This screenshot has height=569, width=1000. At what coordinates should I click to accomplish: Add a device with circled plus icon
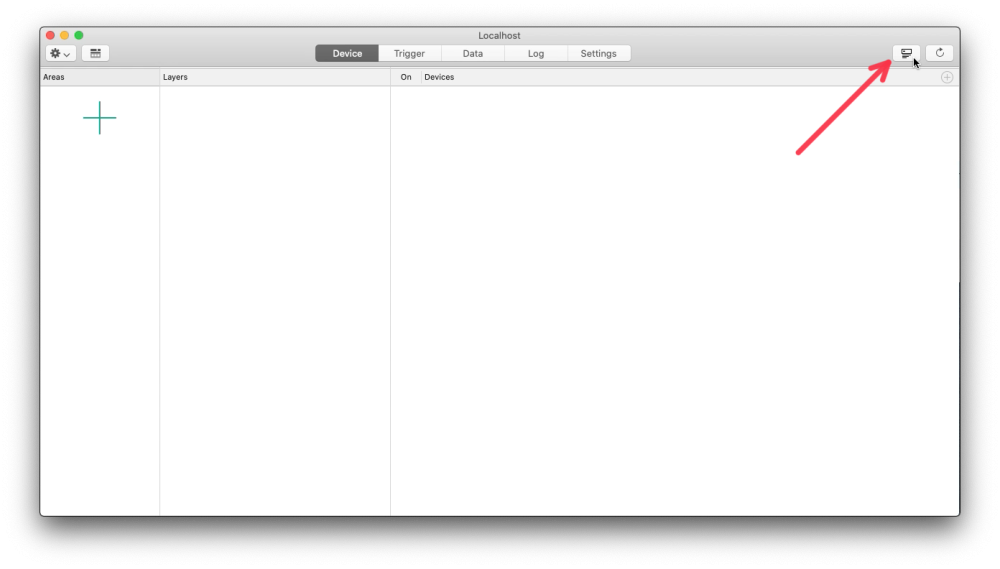pos(947,77)
